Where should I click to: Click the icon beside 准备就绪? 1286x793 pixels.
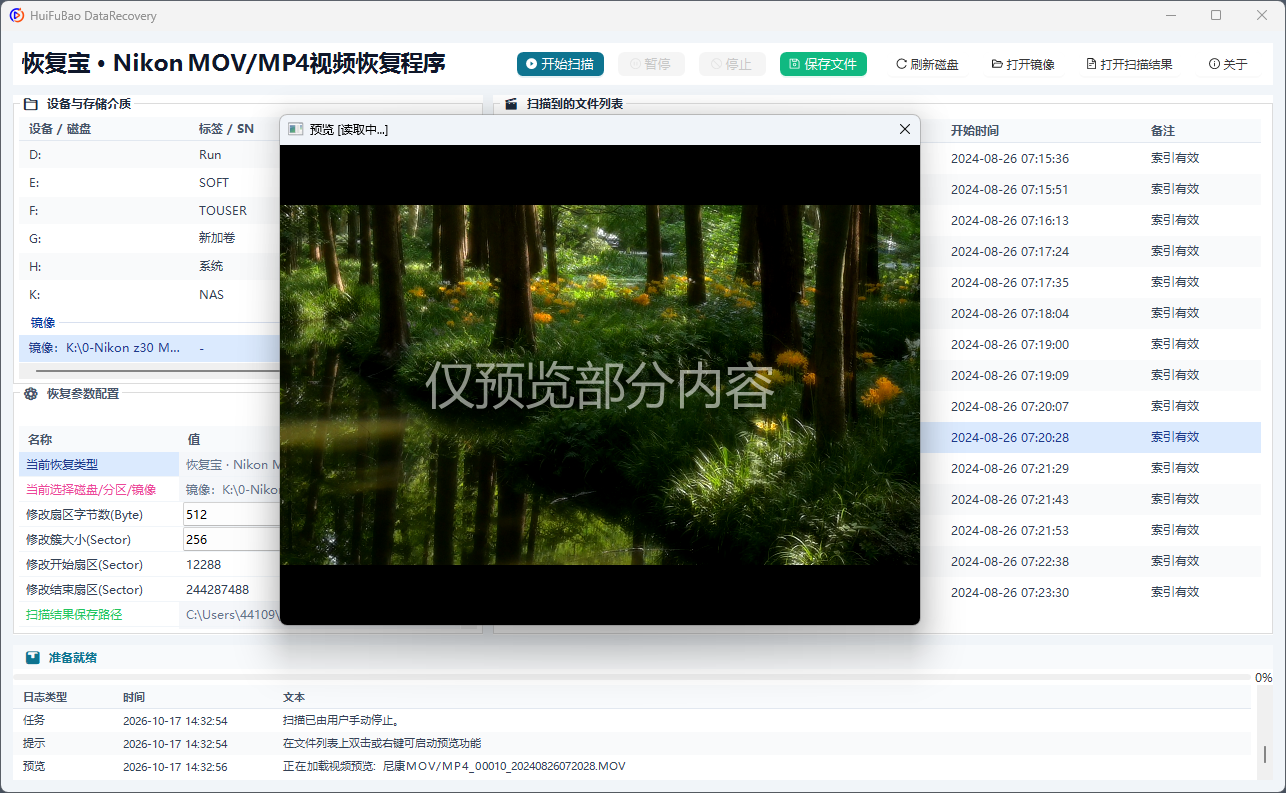32,658
